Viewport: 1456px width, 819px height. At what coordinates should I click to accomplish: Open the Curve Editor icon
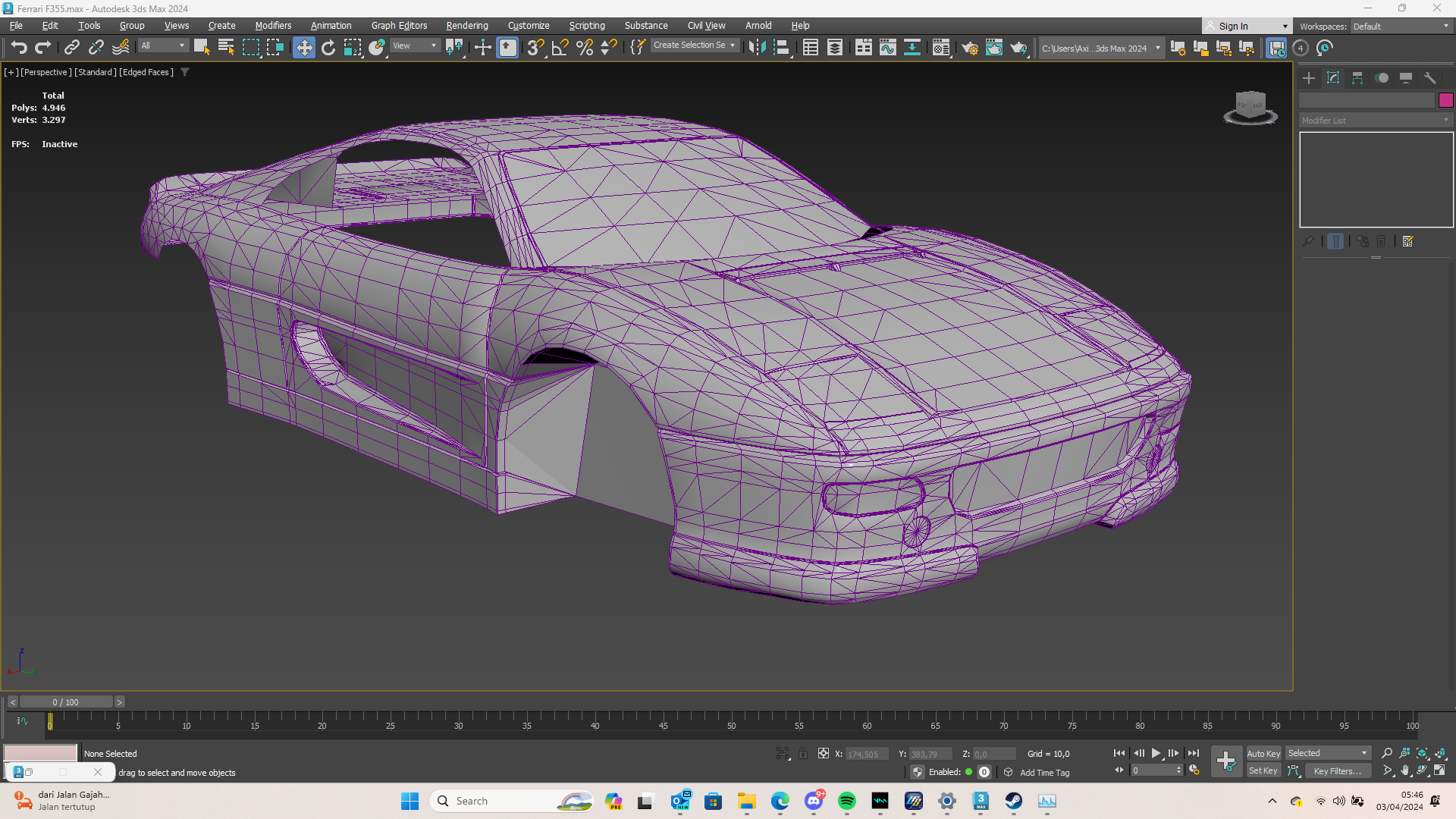[x=887, y=48]
